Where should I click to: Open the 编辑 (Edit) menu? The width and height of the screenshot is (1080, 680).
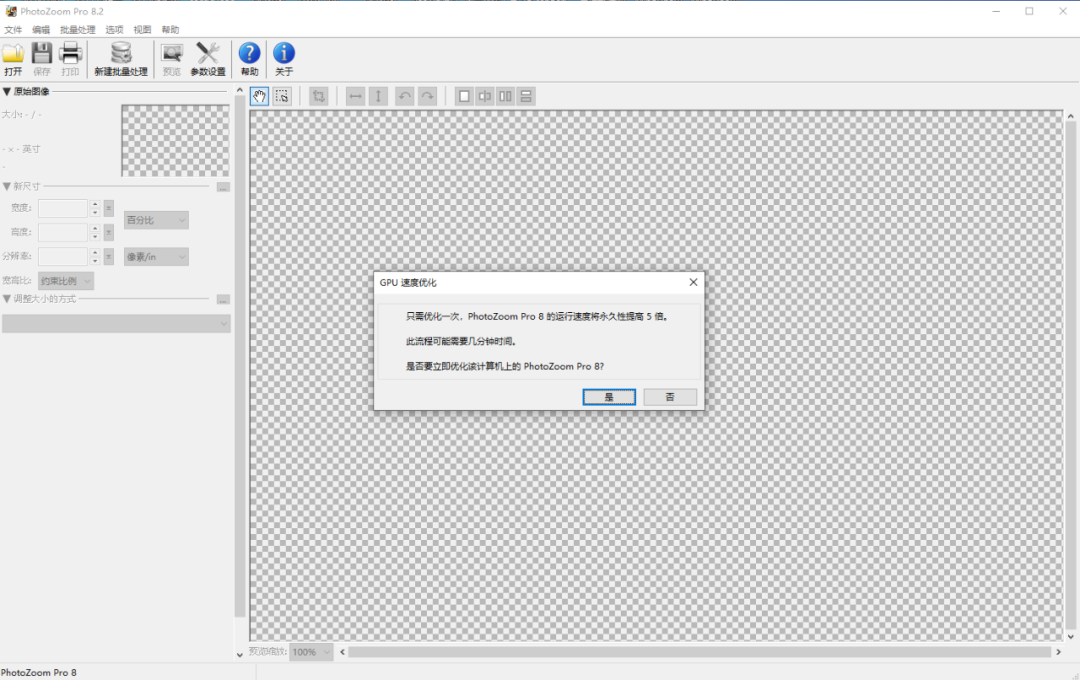point(41,30)
